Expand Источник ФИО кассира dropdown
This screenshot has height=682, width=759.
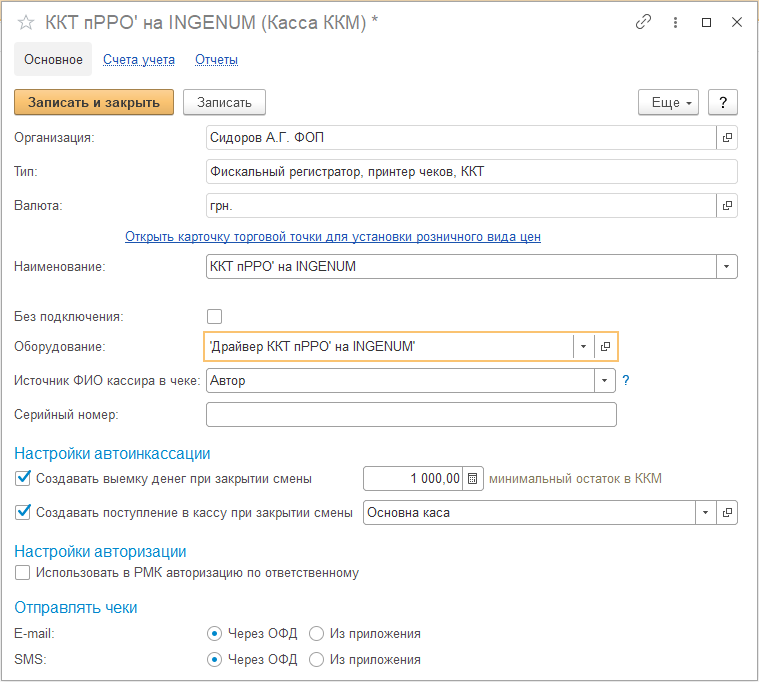tap(605, 380)
